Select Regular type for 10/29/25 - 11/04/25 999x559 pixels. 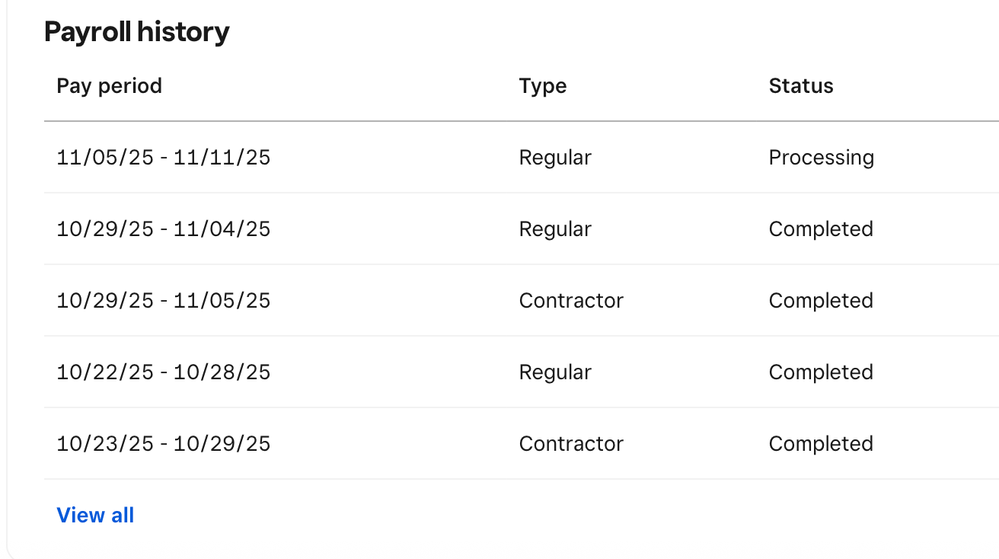555,229
